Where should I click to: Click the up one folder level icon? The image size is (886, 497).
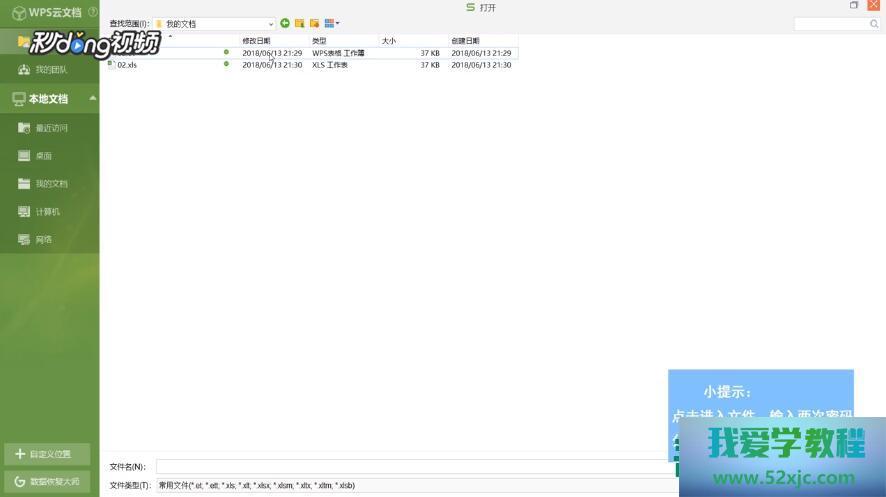click(x=299, y=23)
